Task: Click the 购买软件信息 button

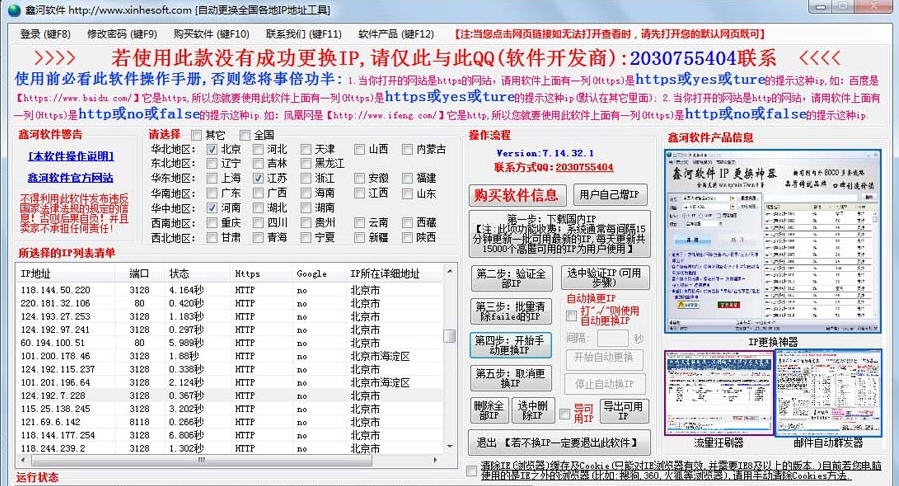Action: pos(517,195)
